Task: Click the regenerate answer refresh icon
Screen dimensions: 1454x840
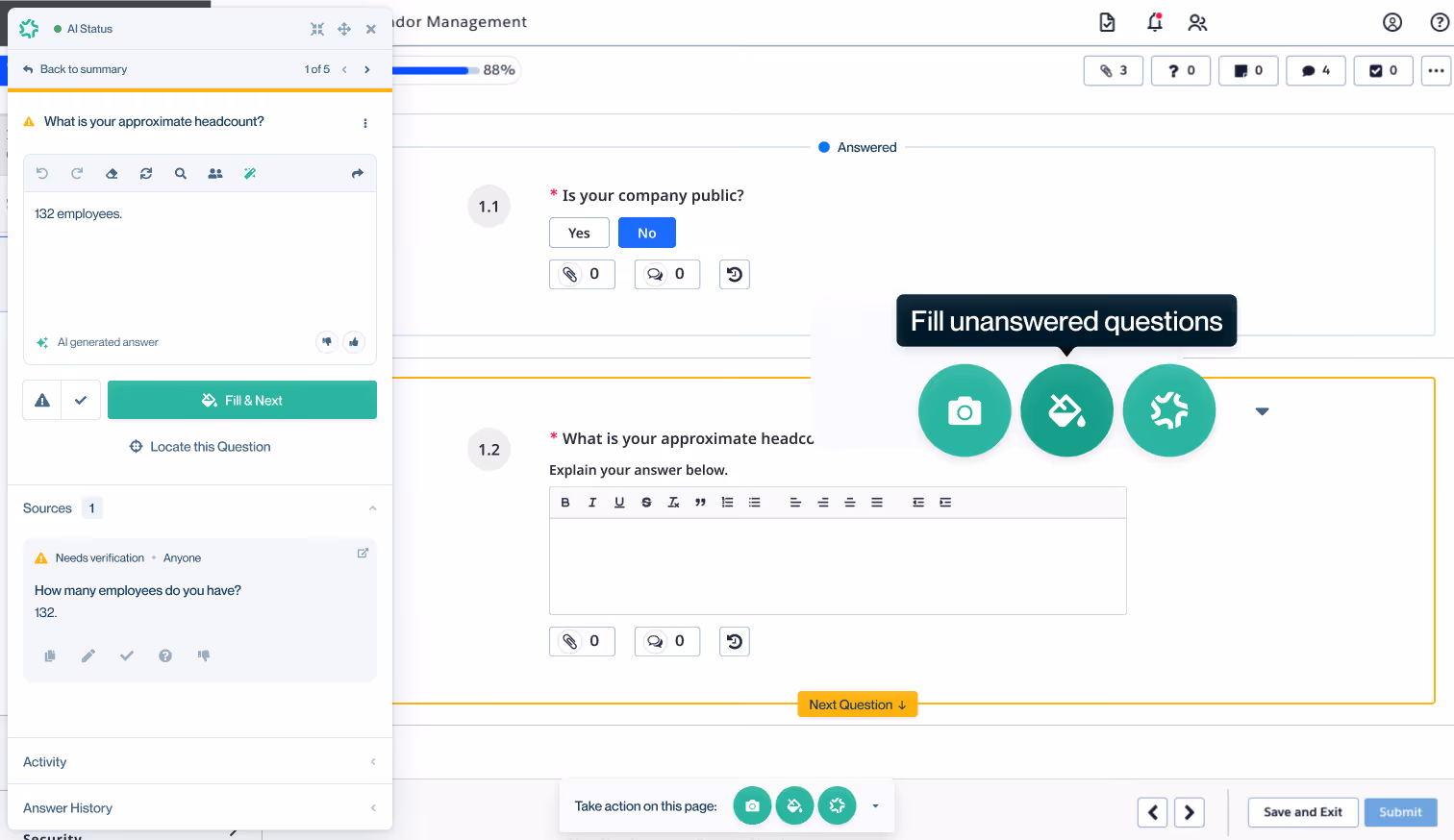Action: point(146,174)
